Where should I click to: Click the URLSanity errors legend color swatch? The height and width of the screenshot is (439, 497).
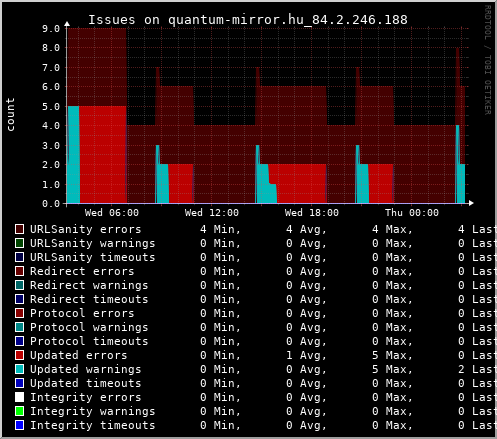point(20,229)
